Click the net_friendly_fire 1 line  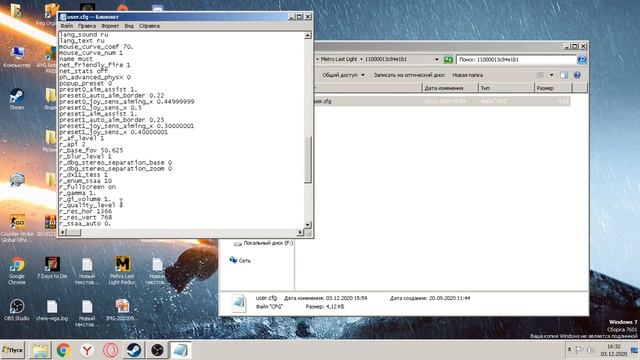click(95, 65)
